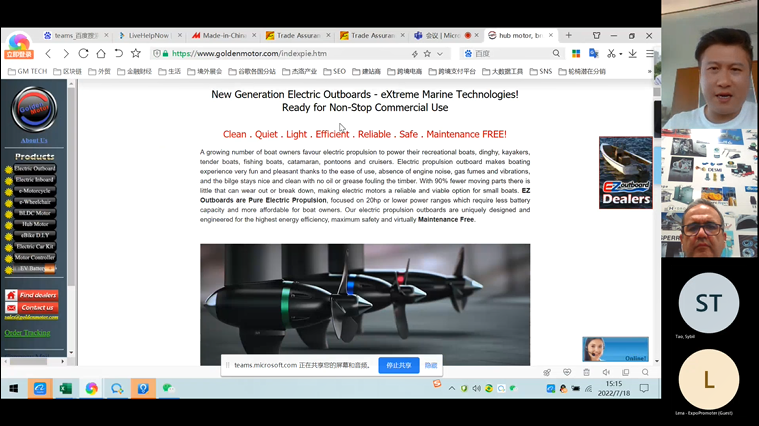Open the EZ Outboard Dealers banner
The image size is (759, 426).
point(625,173)
